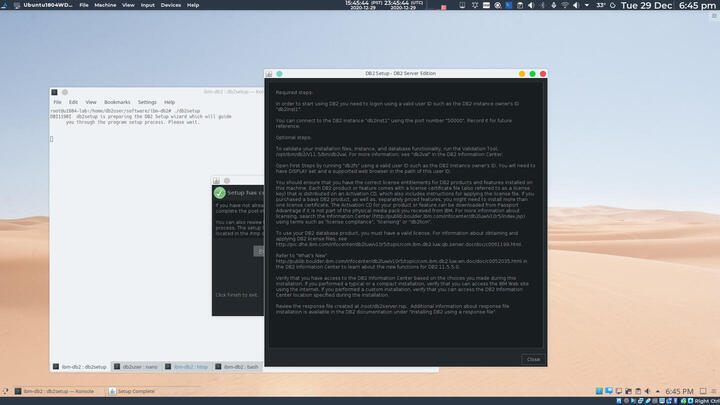Click the Optional steps heading in DB2 Setup

[293, 137]
